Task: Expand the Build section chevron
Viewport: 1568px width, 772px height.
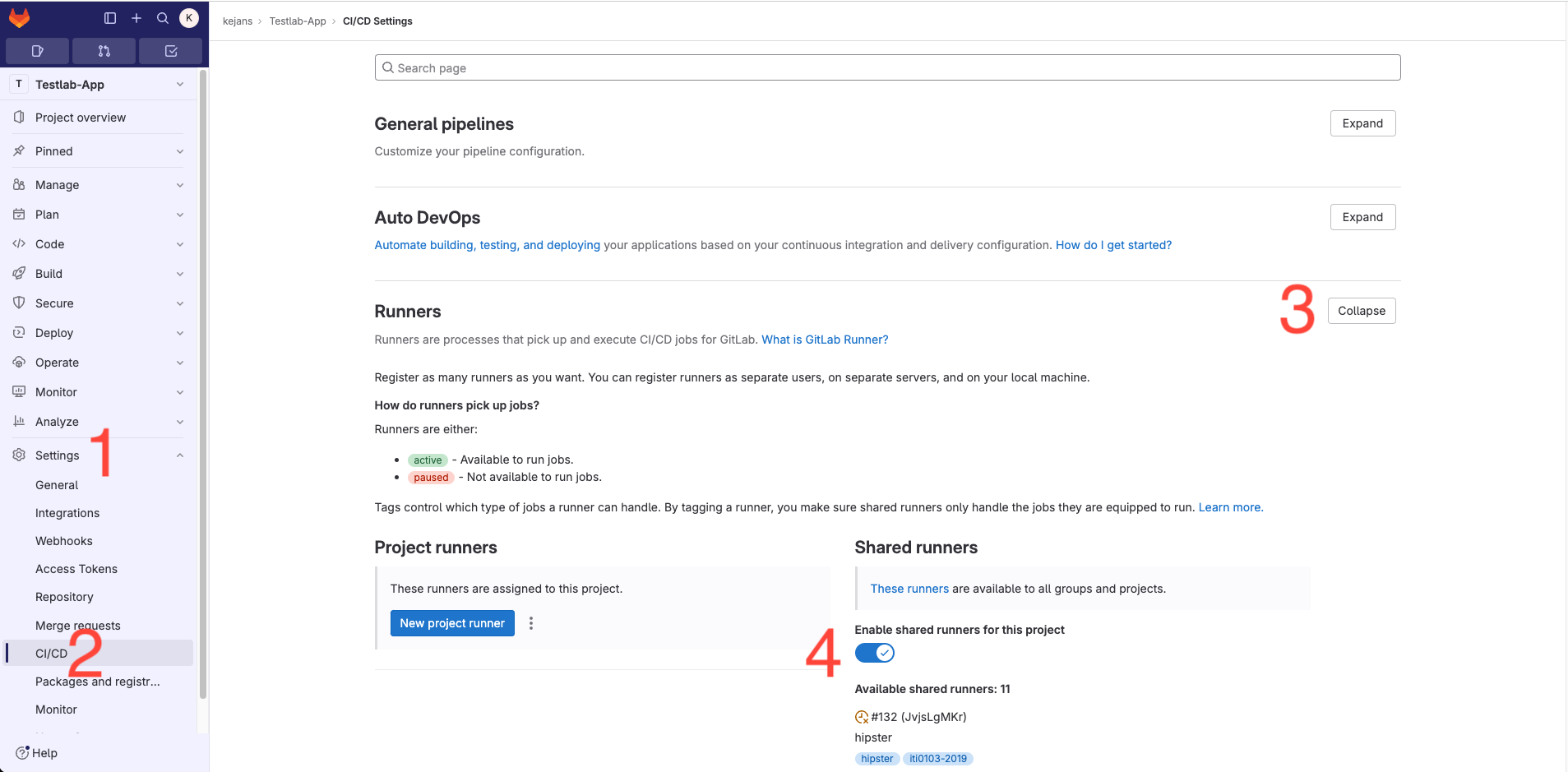Action: tap(180, 274)
